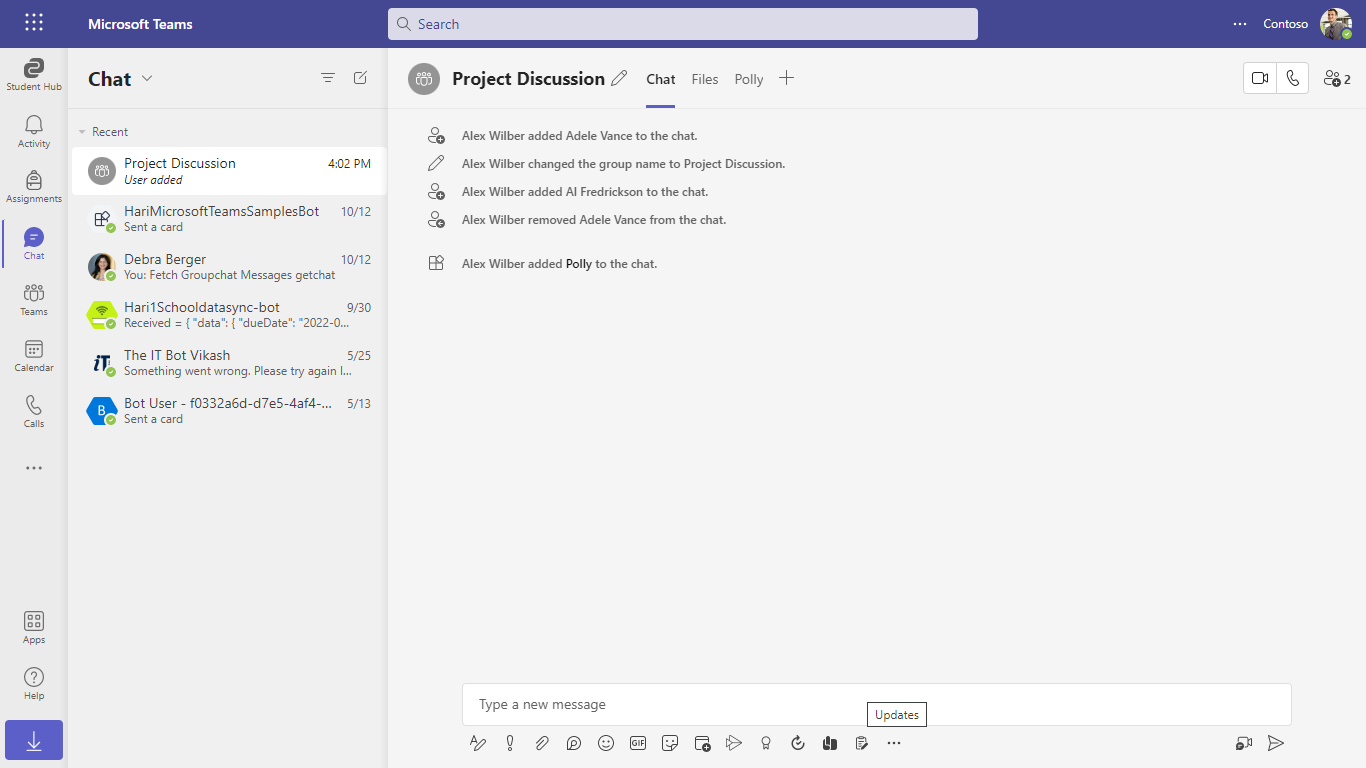Click the Type a new message field
Screen dimensions: 1366x768
877,704
